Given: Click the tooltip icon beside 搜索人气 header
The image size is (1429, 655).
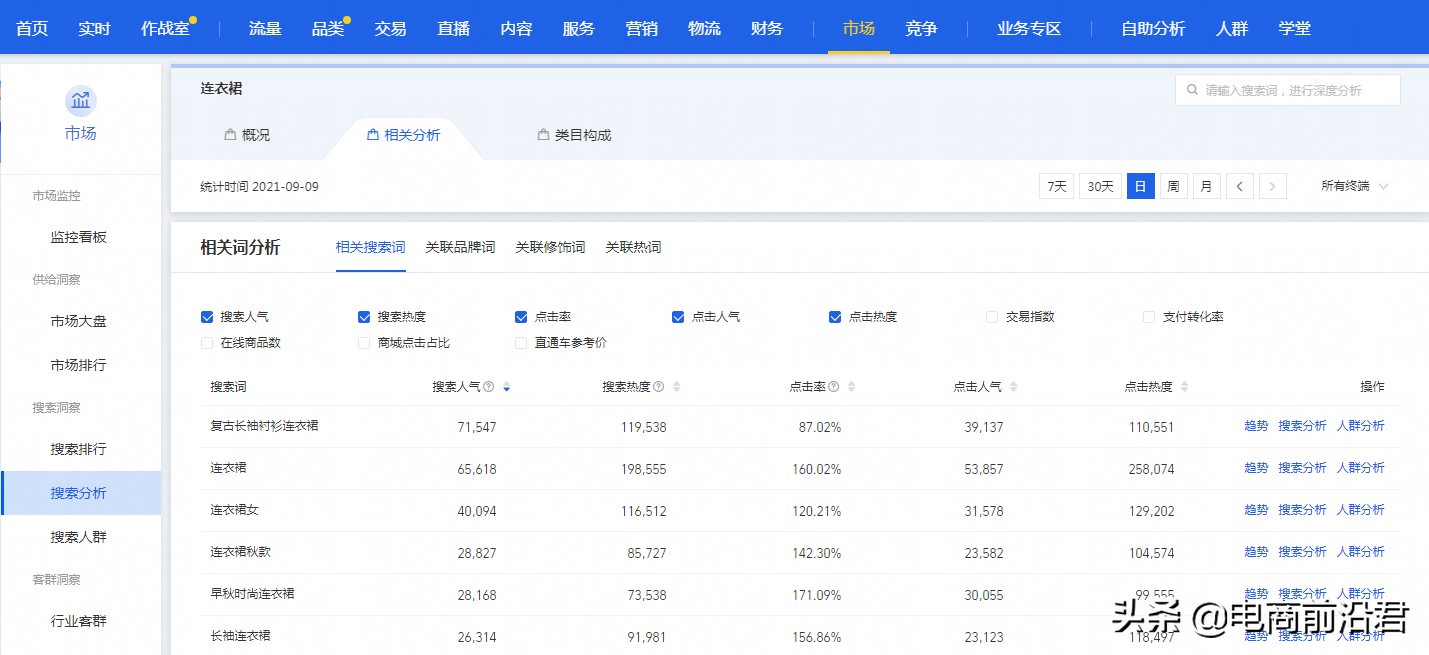Looking at the screenshot, I should click(x=487, y=386).
